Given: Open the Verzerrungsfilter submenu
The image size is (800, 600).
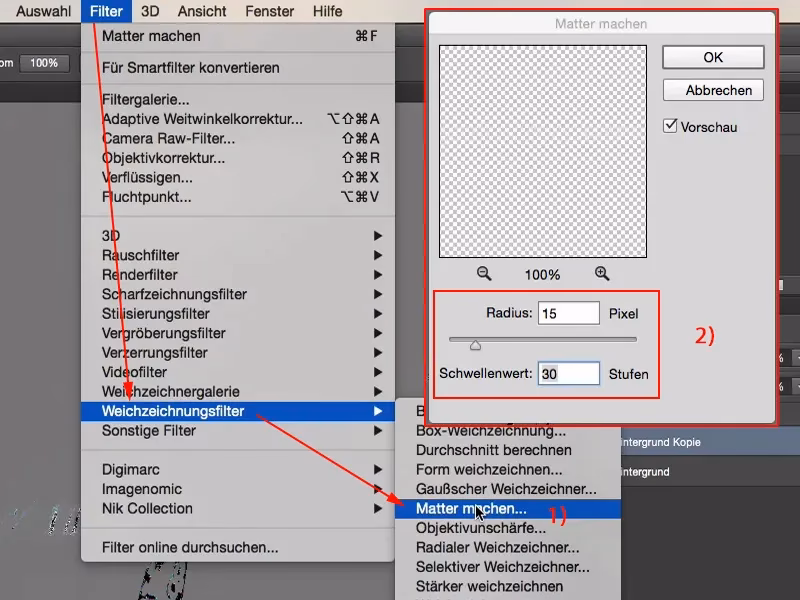Looking at the screenshot, I should (154, 352).
